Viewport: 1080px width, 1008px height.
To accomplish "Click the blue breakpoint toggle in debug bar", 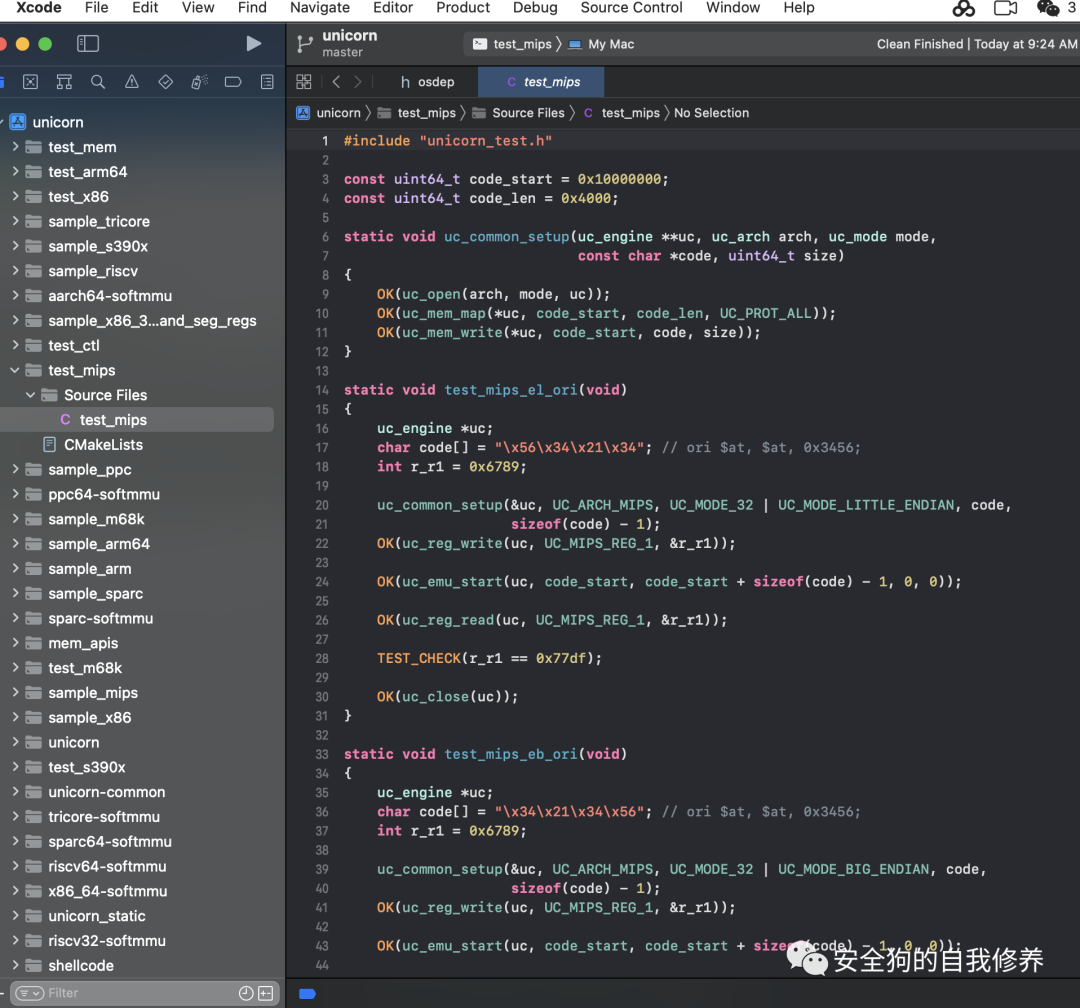I will (x=307, y=994).
